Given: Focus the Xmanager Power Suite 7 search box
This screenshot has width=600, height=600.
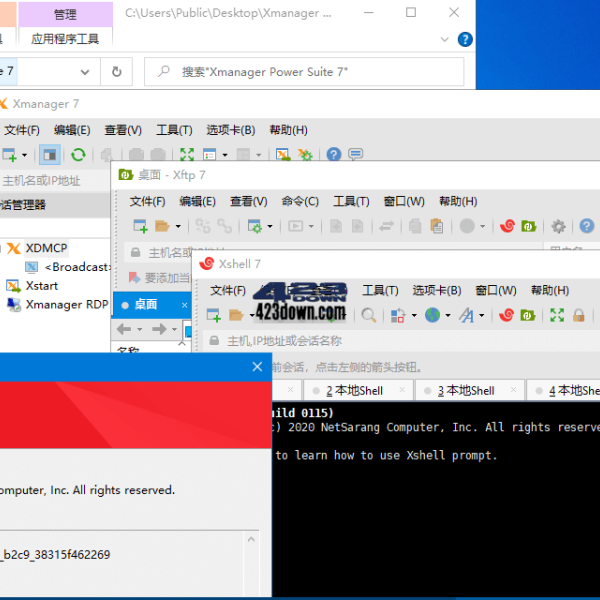Looking at the screenshot, I should 304,72.
